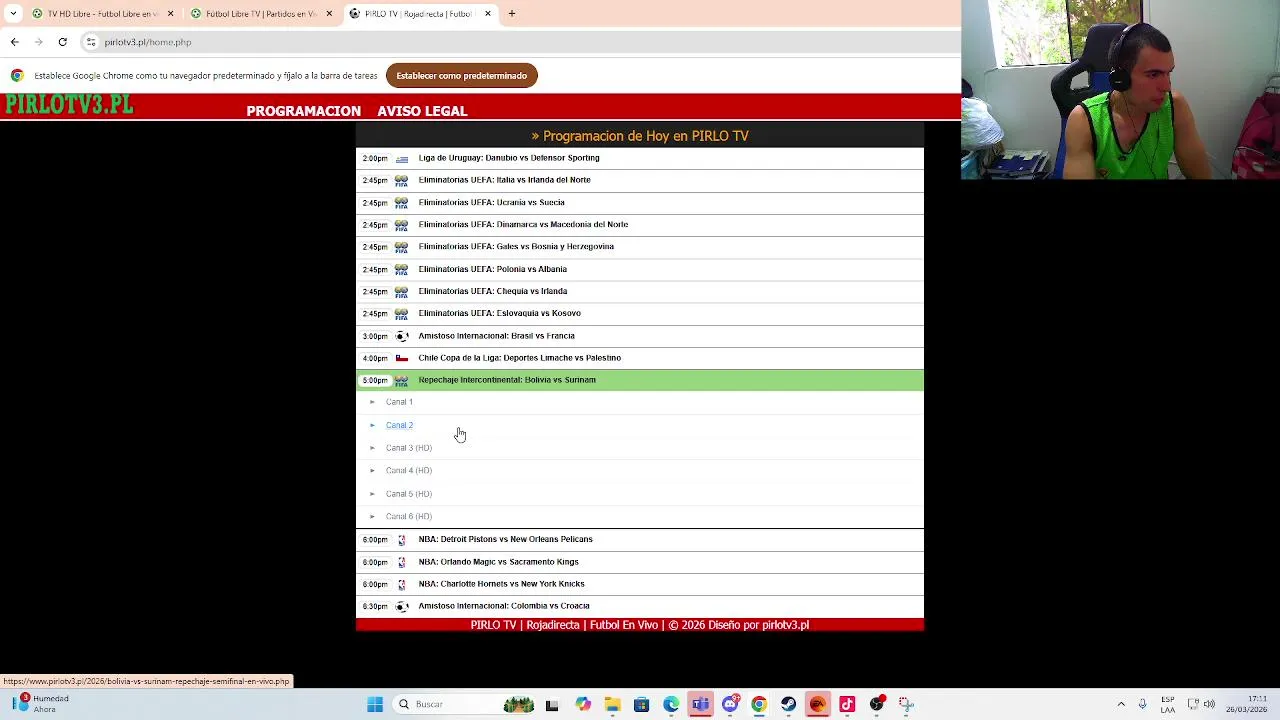1280x720 pixels.
Task: Open the Canal 6 (HD) stream link
Action: coord(409,516)
